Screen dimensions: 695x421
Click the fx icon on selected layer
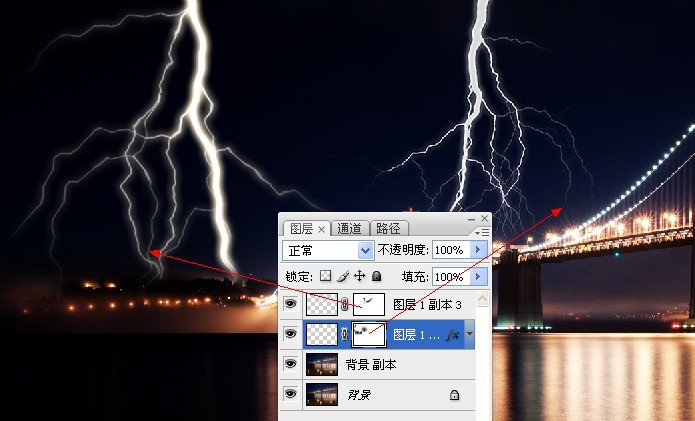(452, 335)
